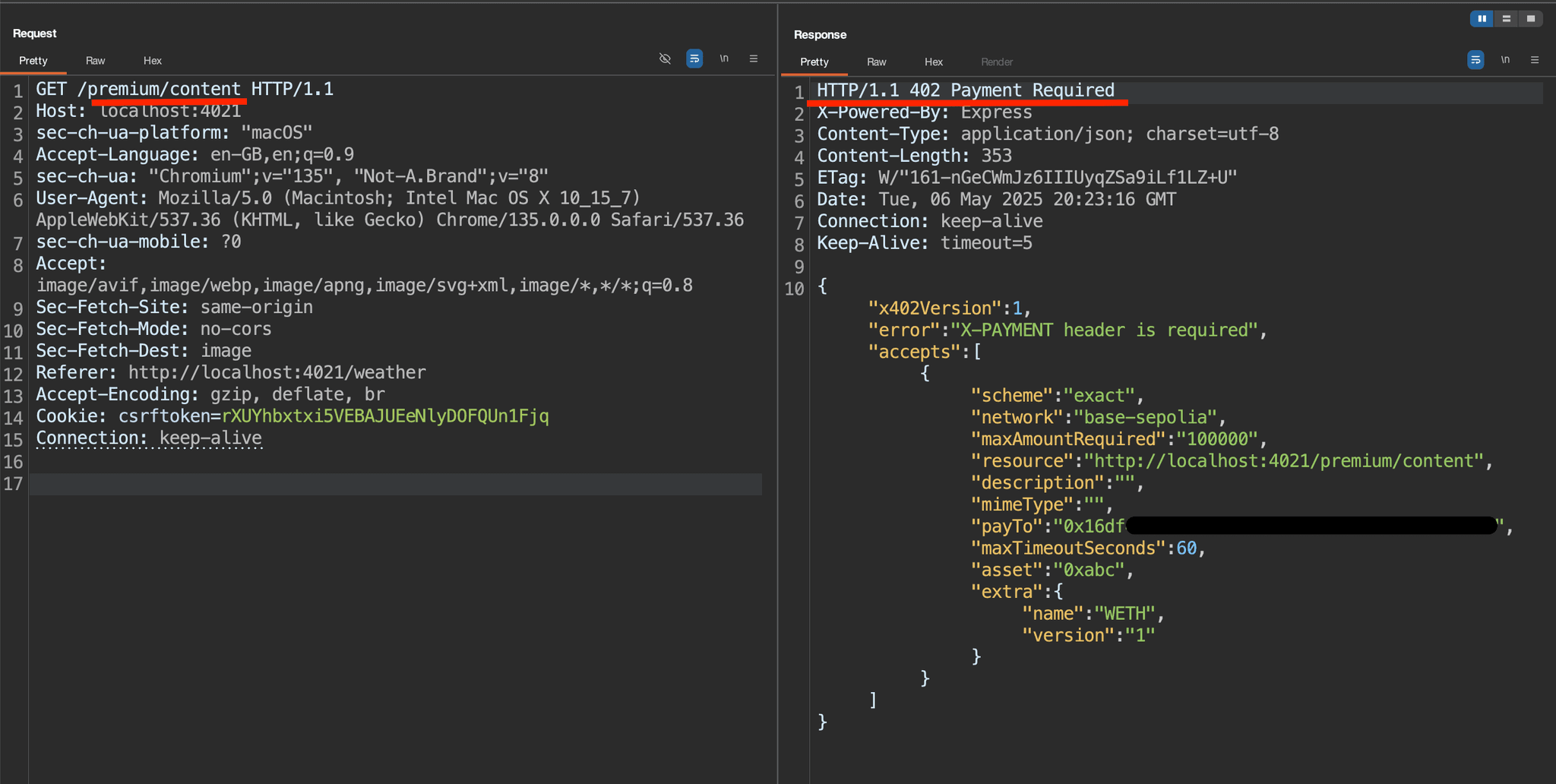Toggle word wrap icon in Response pane
The width and height of the screenshot is (1556, 784).
click(1475, 60)
